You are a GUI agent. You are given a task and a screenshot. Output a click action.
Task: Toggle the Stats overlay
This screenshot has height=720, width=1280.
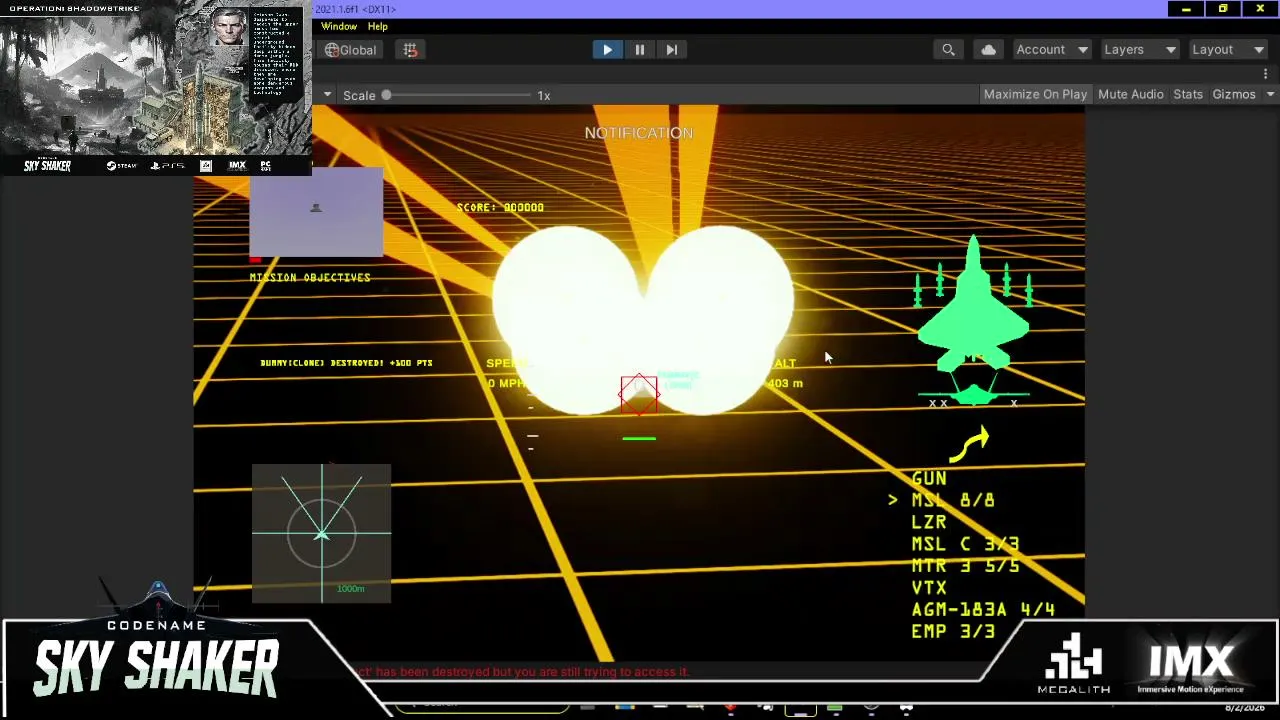click(1188, 94)
